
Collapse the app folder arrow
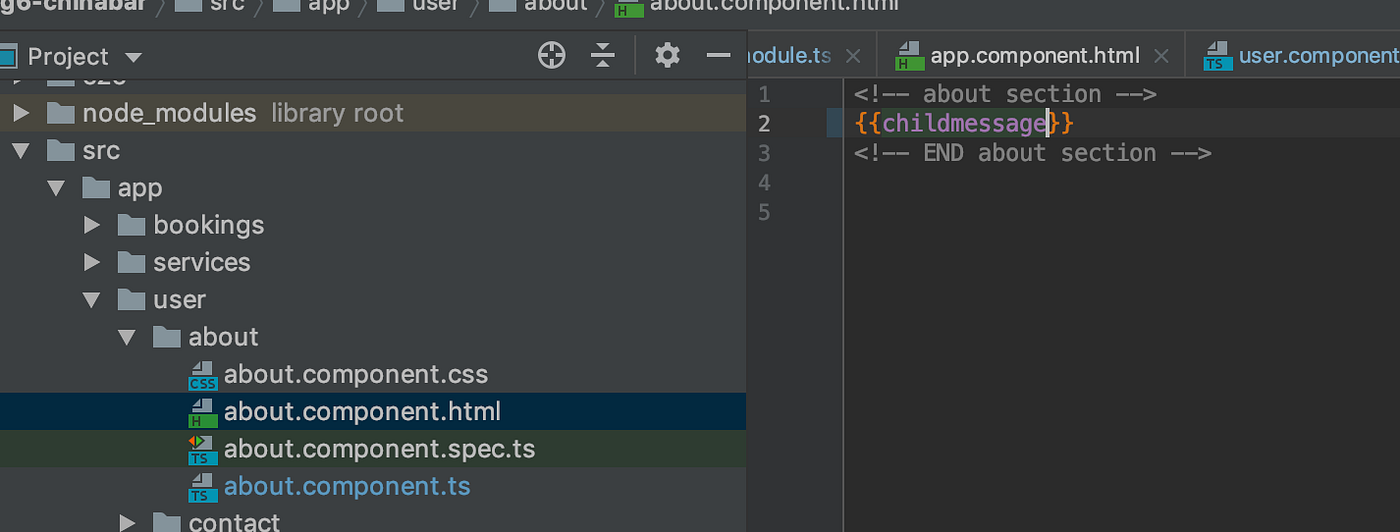[x=57, y=188]
